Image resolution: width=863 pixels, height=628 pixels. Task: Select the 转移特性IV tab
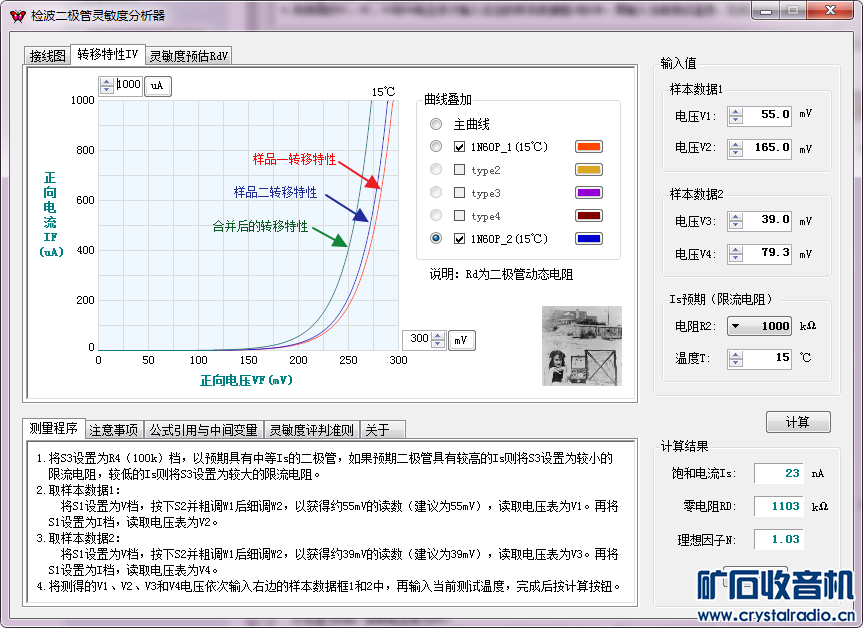(107, 54)
